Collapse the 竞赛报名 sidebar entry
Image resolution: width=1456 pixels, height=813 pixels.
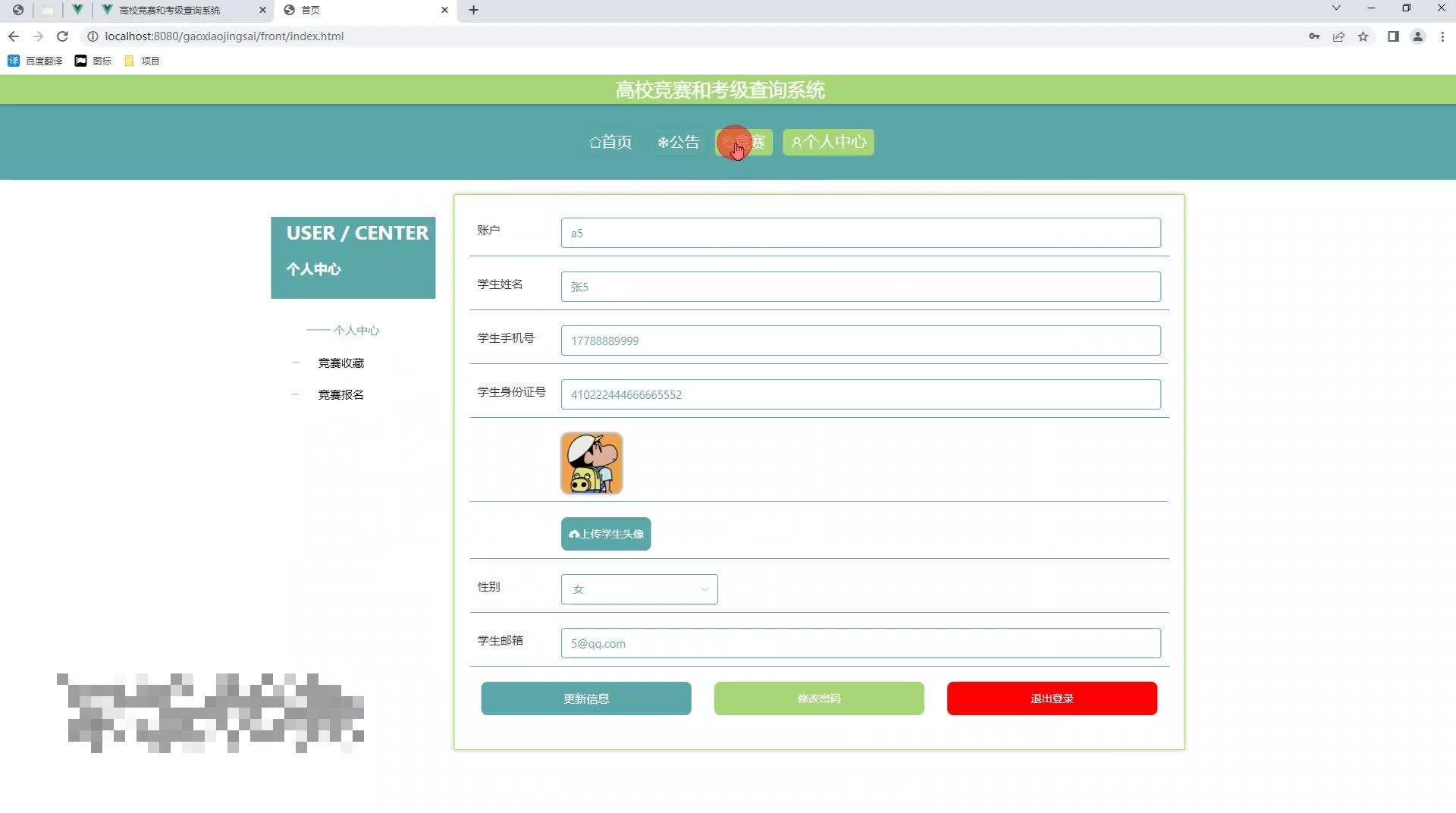tap(296, 394)
